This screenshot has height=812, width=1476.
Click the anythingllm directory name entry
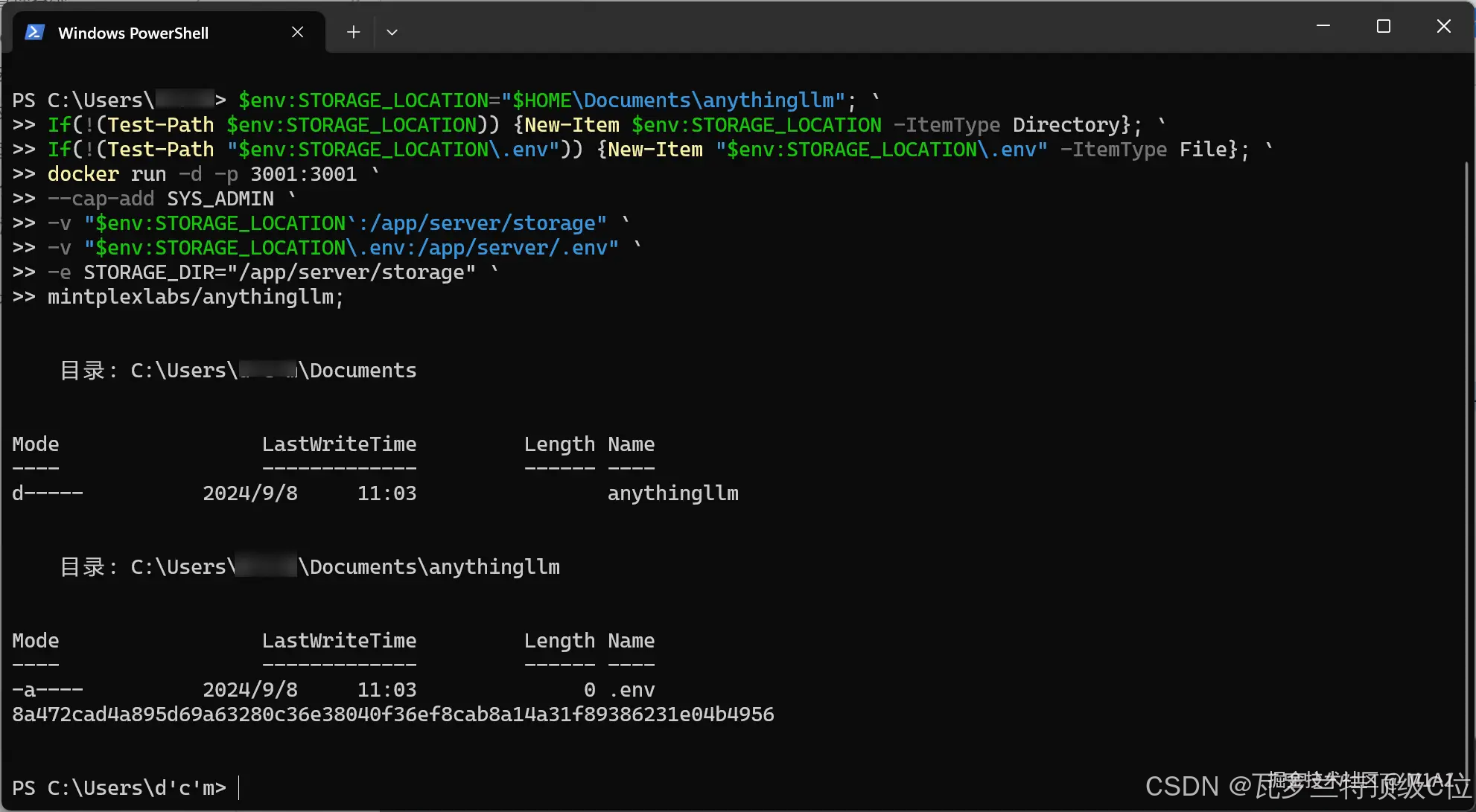[x=672, y=493]
